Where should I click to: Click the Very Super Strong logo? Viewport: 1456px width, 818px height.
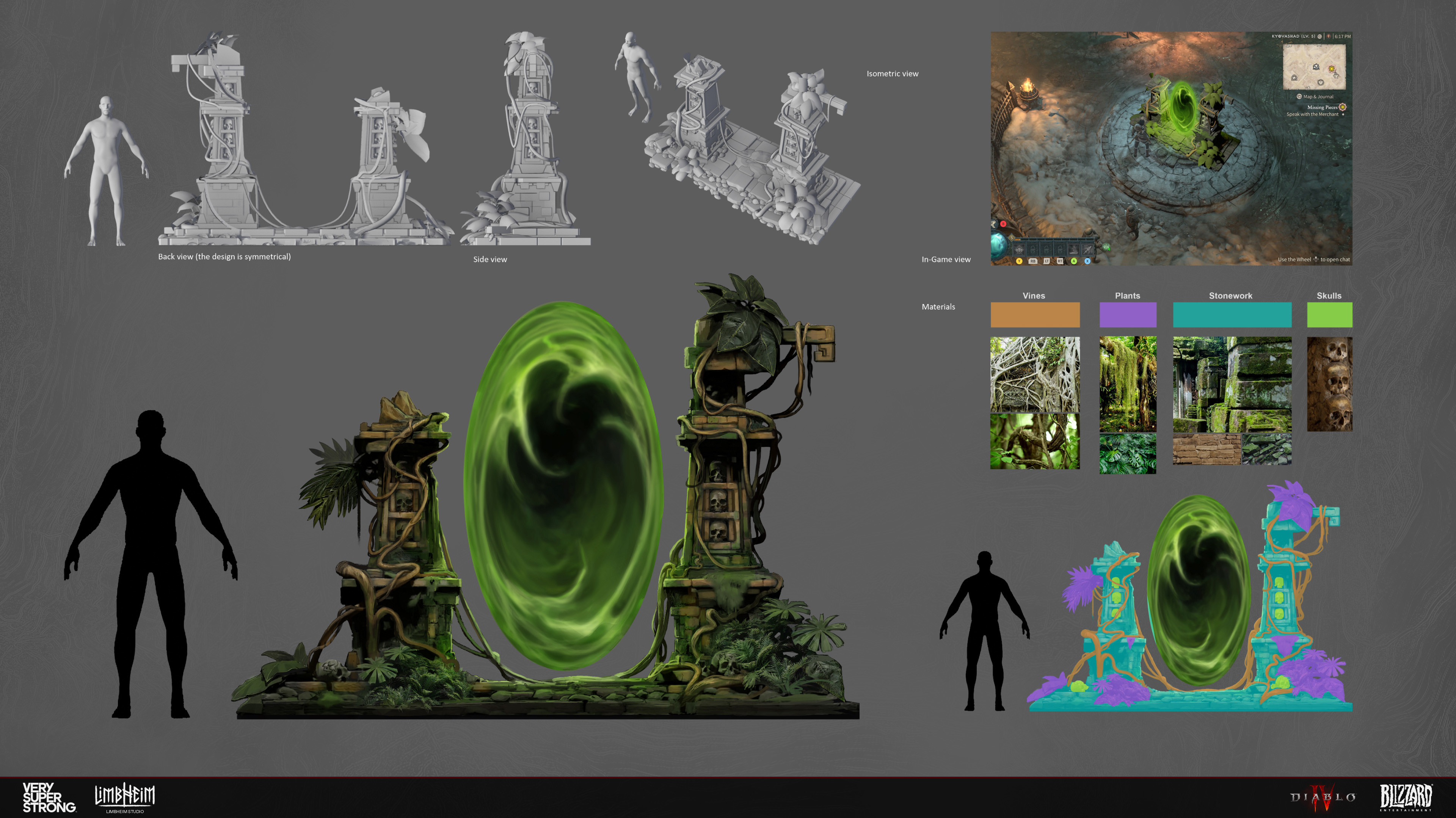[x=49, y=797]
